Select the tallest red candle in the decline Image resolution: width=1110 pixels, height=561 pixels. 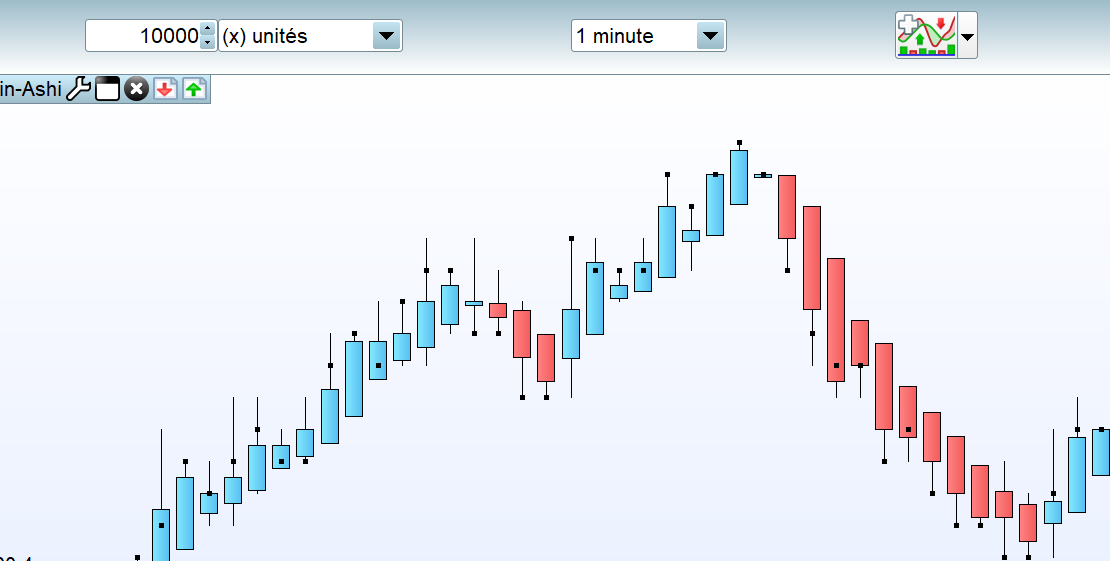(x=836, y=319)
